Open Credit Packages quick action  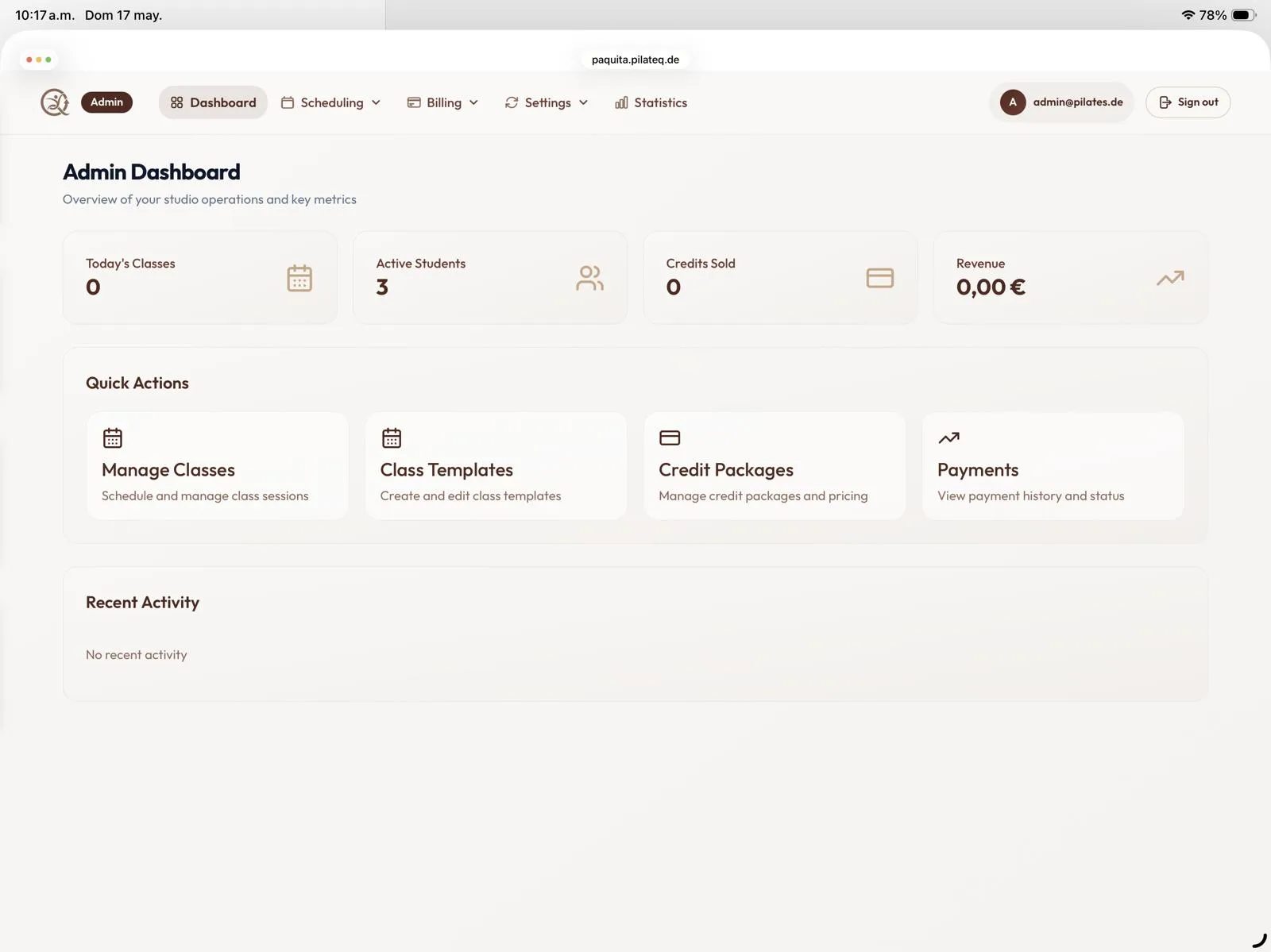point(775,465)
